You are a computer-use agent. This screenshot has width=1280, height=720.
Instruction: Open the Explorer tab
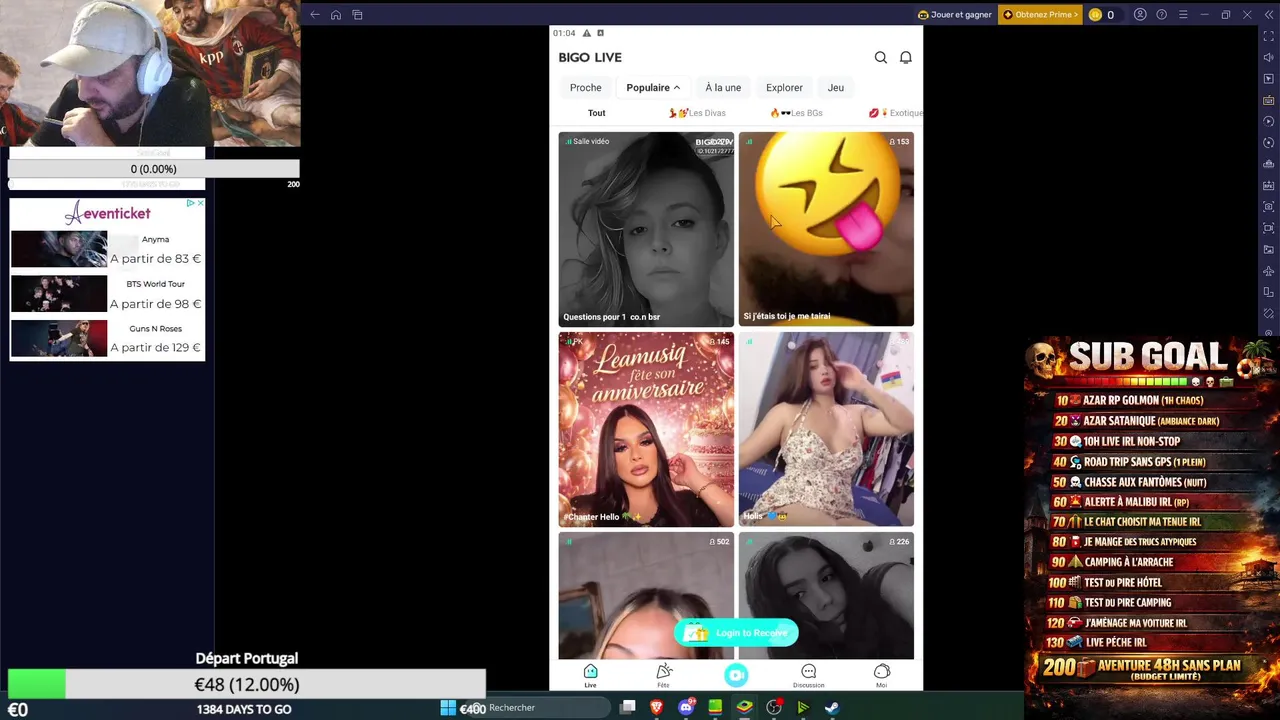784,87
